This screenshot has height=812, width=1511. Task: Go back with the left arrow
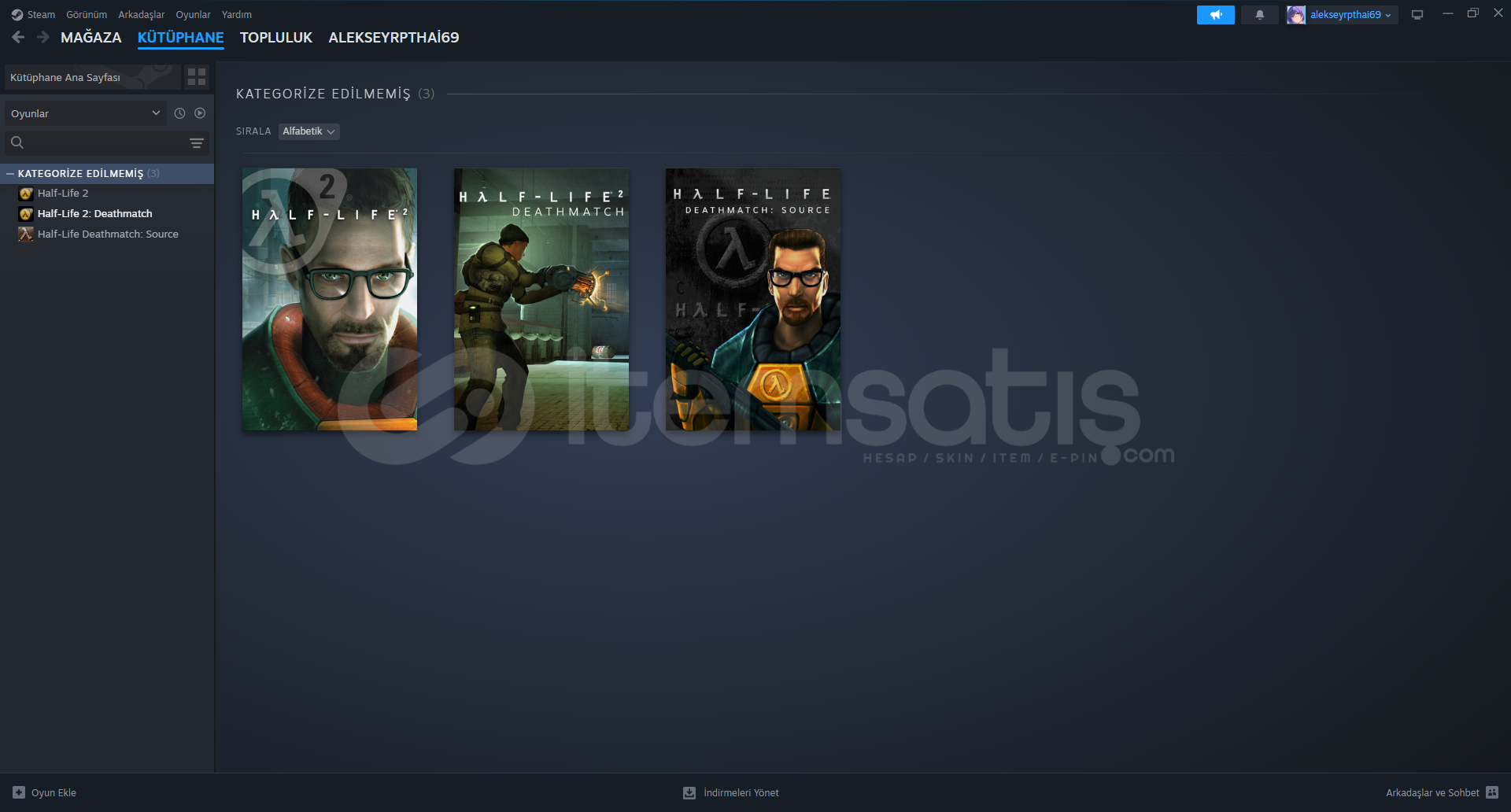click(18, 37)
